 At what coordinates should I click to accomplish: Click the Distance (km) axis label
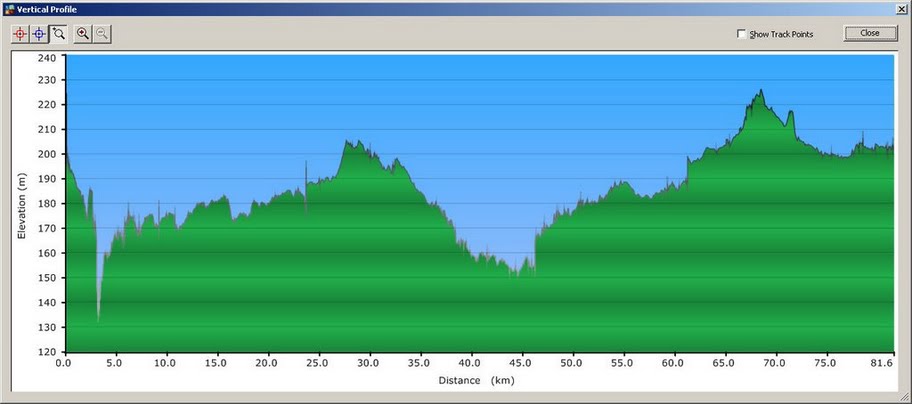[x=476, y=380]
